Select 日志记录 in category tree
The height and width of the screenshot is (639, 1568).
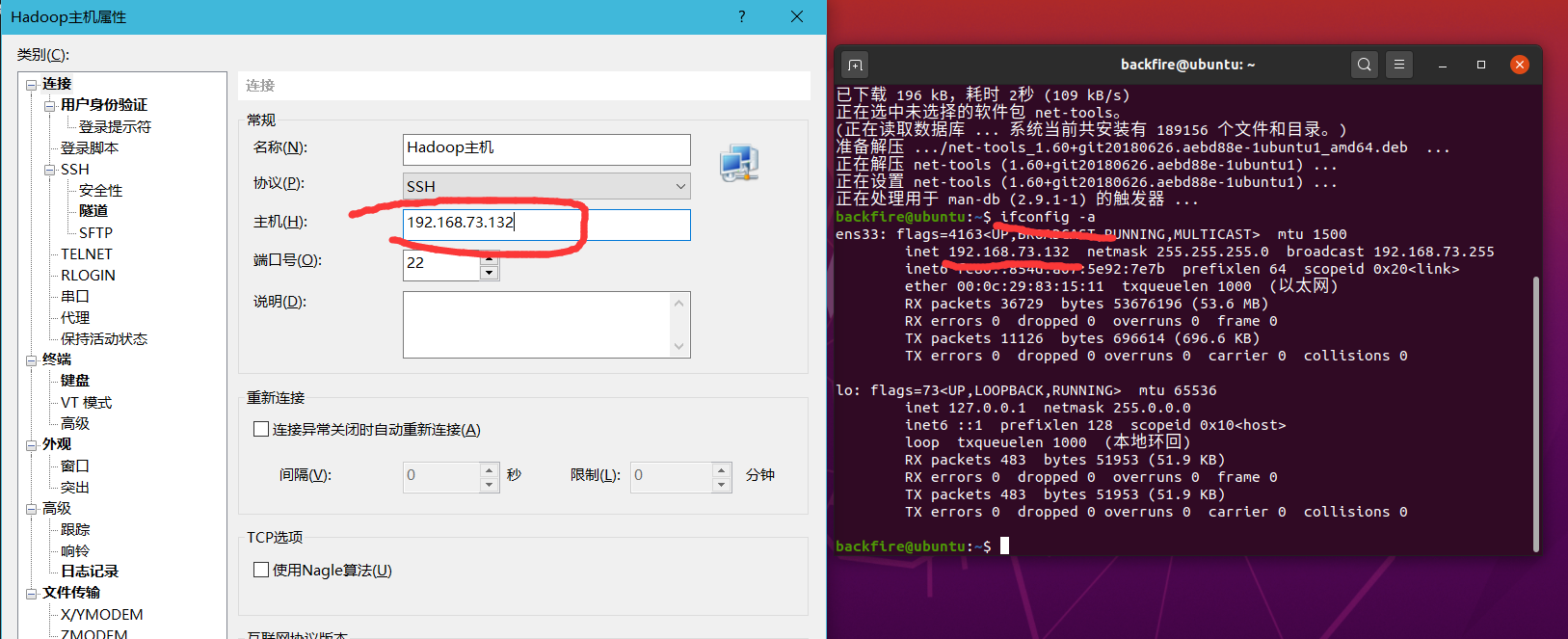click(x=90, y=572)
